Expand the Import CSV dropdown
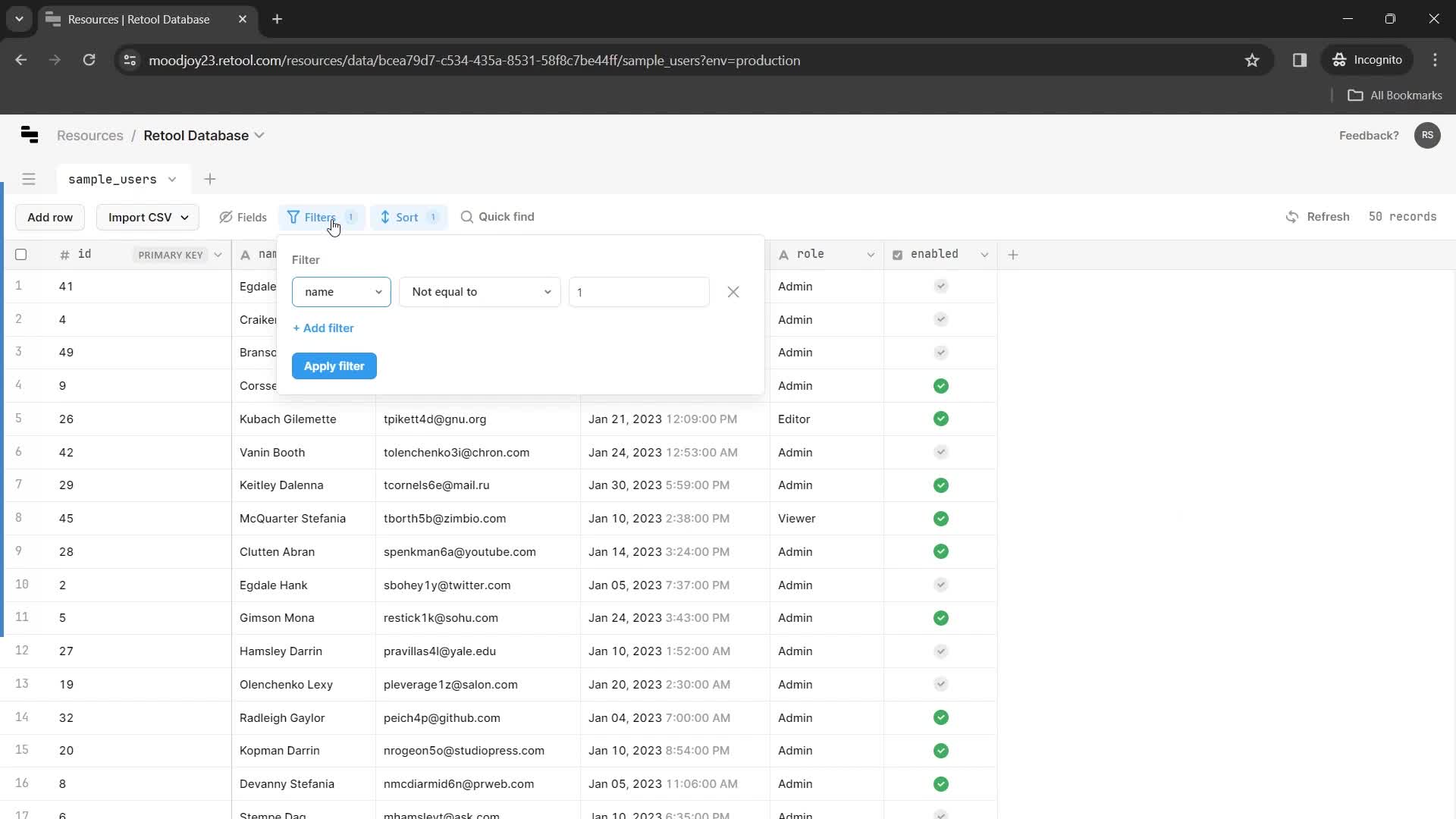Viewport: 1456px width, 819px height. point(148,218)
